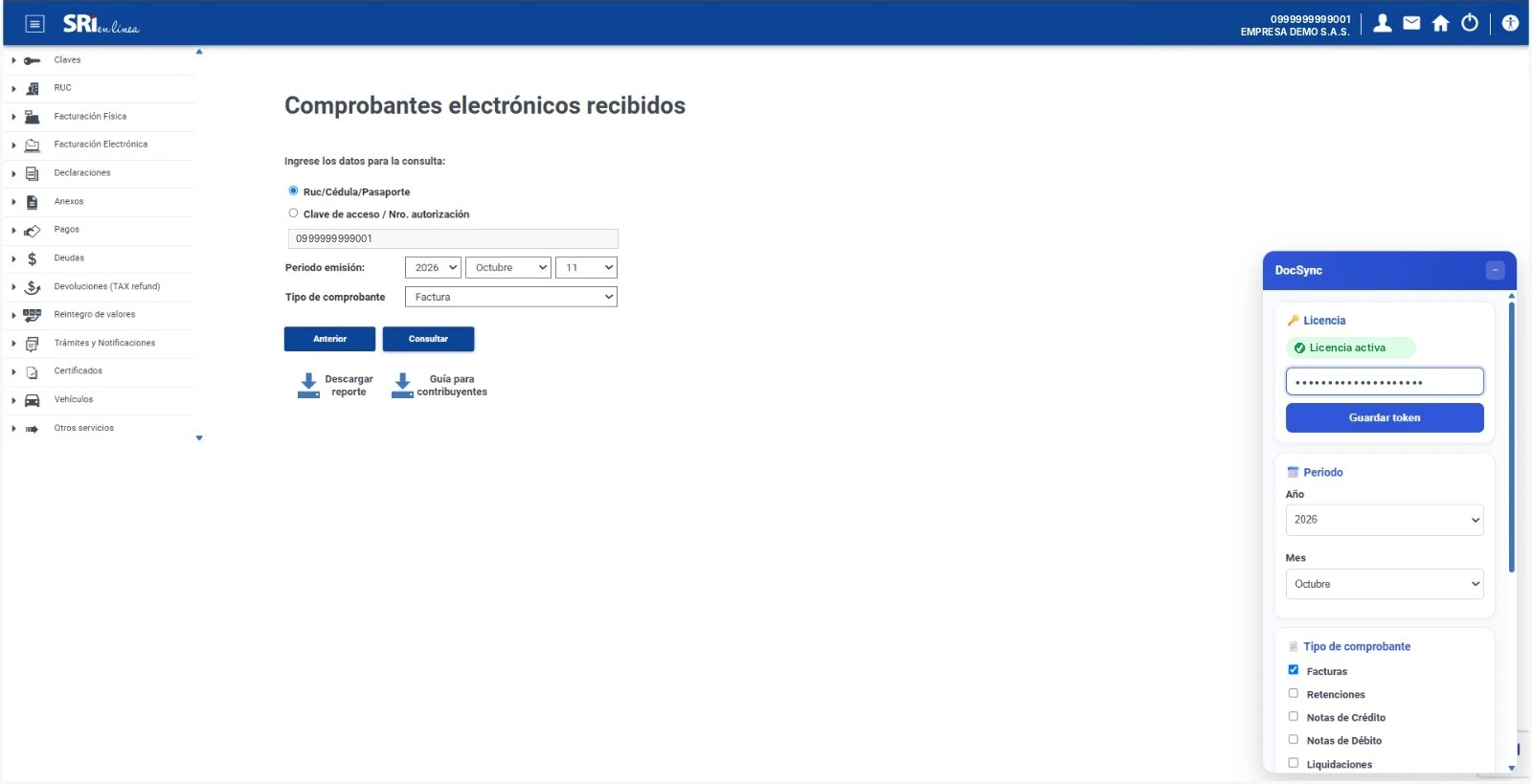The height and width of the screenshot is (784, 1532).
Task: Check the Retenciones checkbox
Action: tap(1294, 693)
